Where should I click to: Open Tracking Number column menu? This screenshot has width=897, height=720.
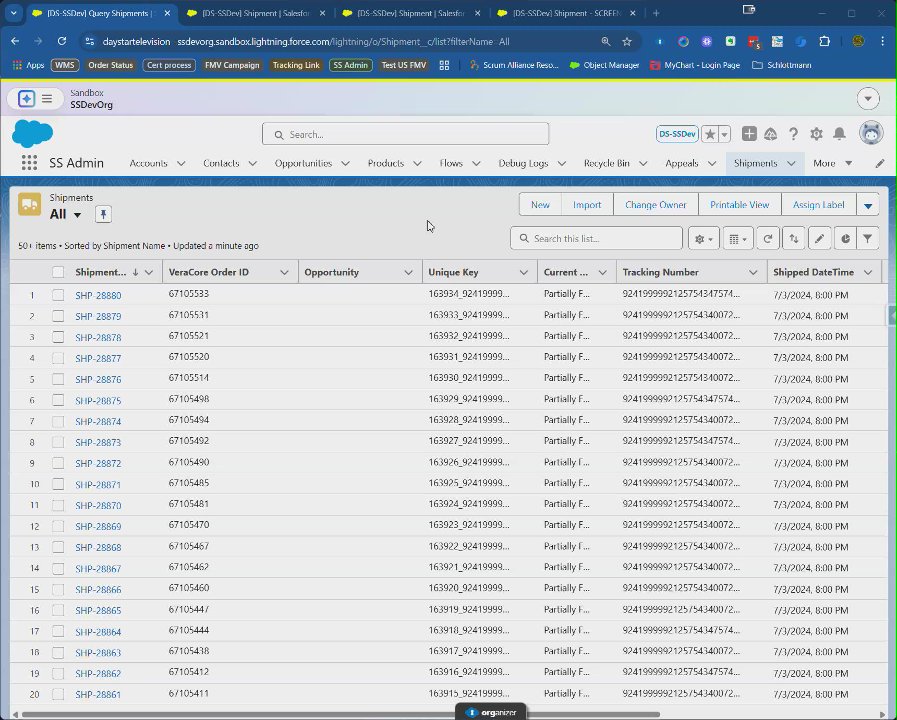[x=753, y=272]
